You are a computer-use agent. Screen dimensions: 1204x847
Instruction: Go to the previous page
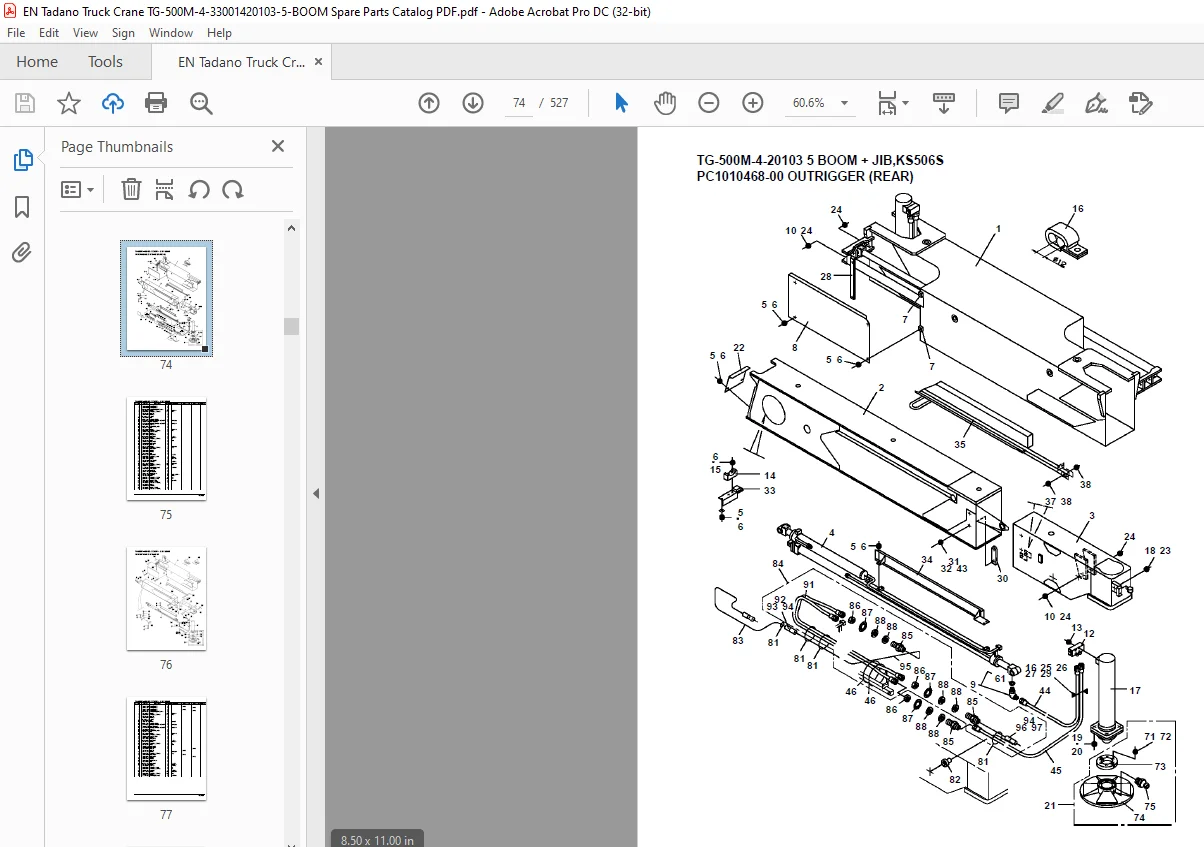pos(429,103)
